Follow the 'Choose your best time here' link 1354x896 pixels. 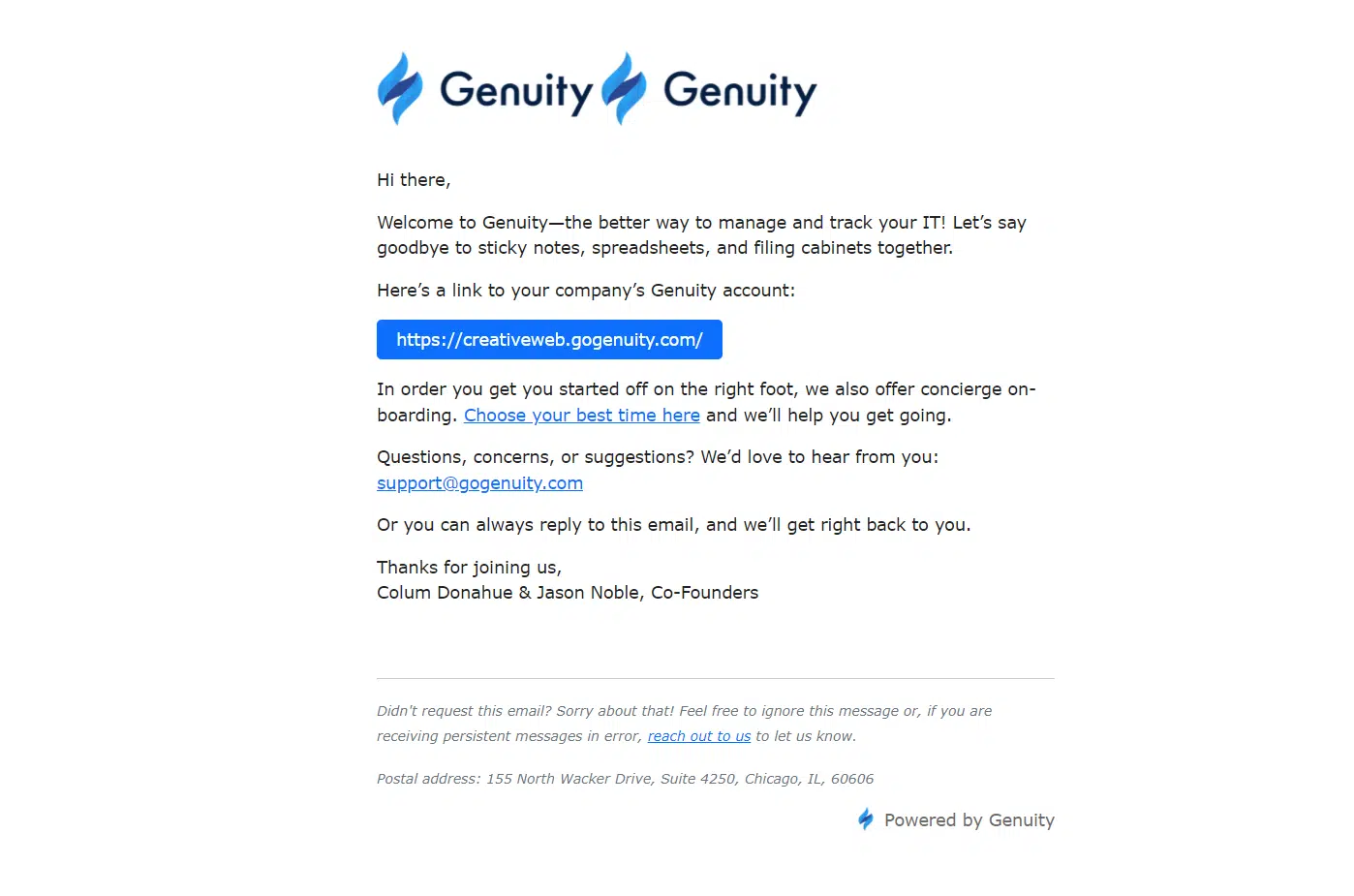(x=582, y=415)
